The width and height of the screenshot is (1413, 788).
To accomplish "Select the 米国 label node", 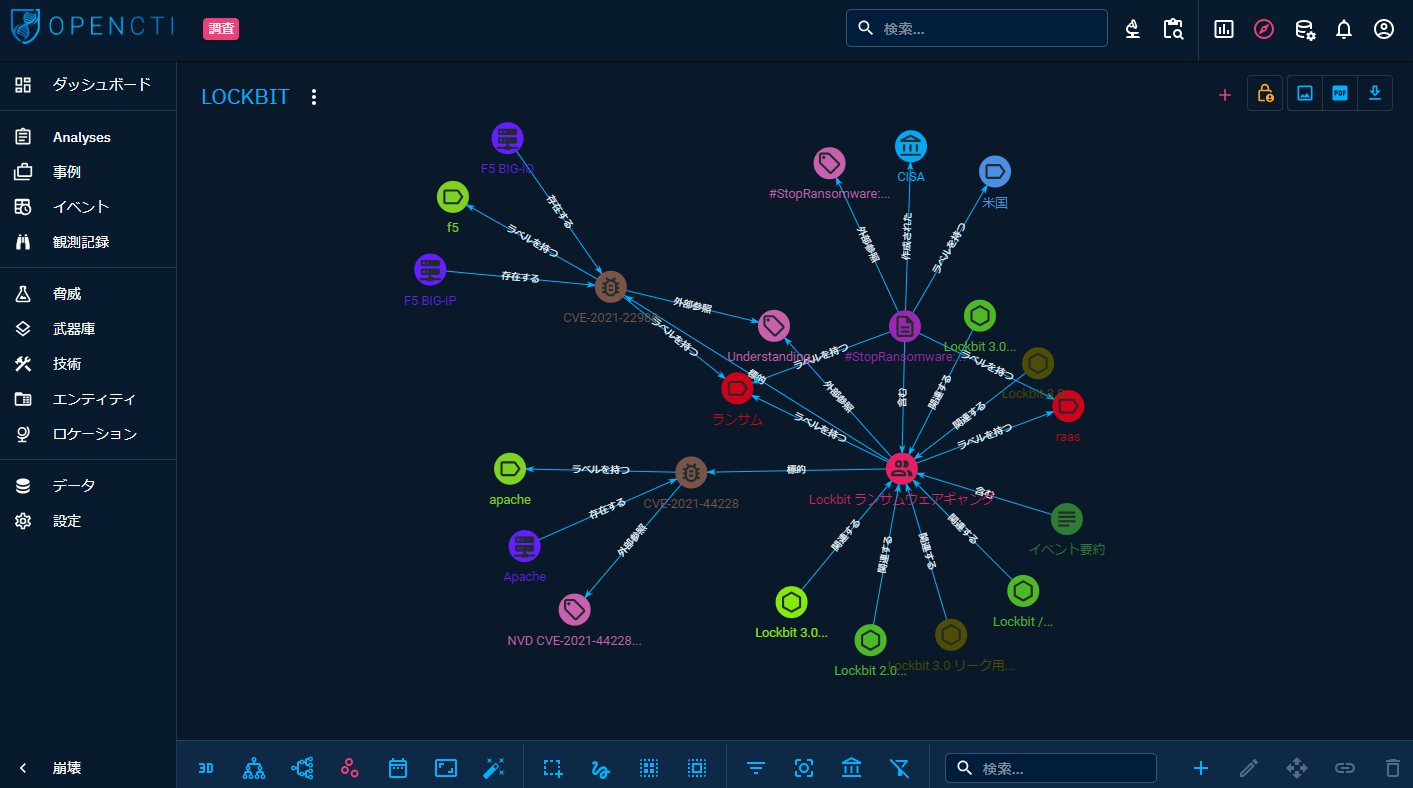I will pos(995,171).
